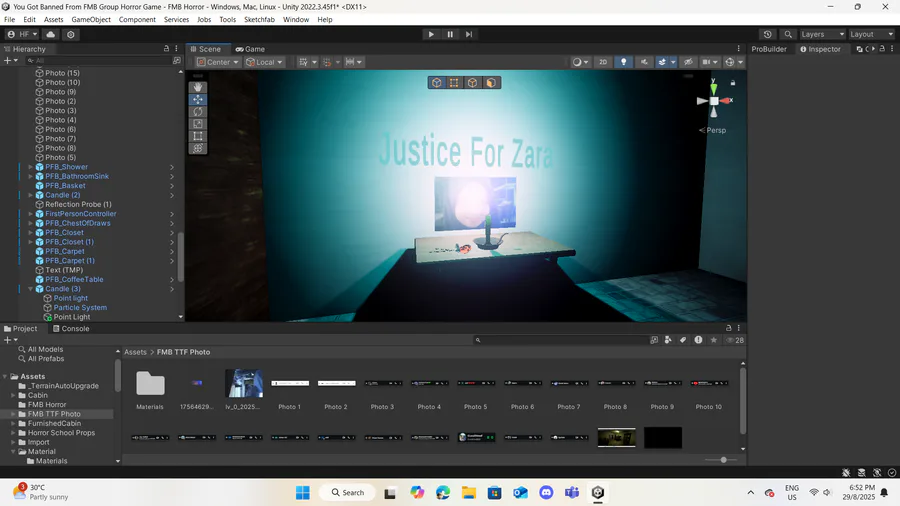Click the Windows taskbar Search box
This screenshot has width=900, height=506.
pos(348,492)
